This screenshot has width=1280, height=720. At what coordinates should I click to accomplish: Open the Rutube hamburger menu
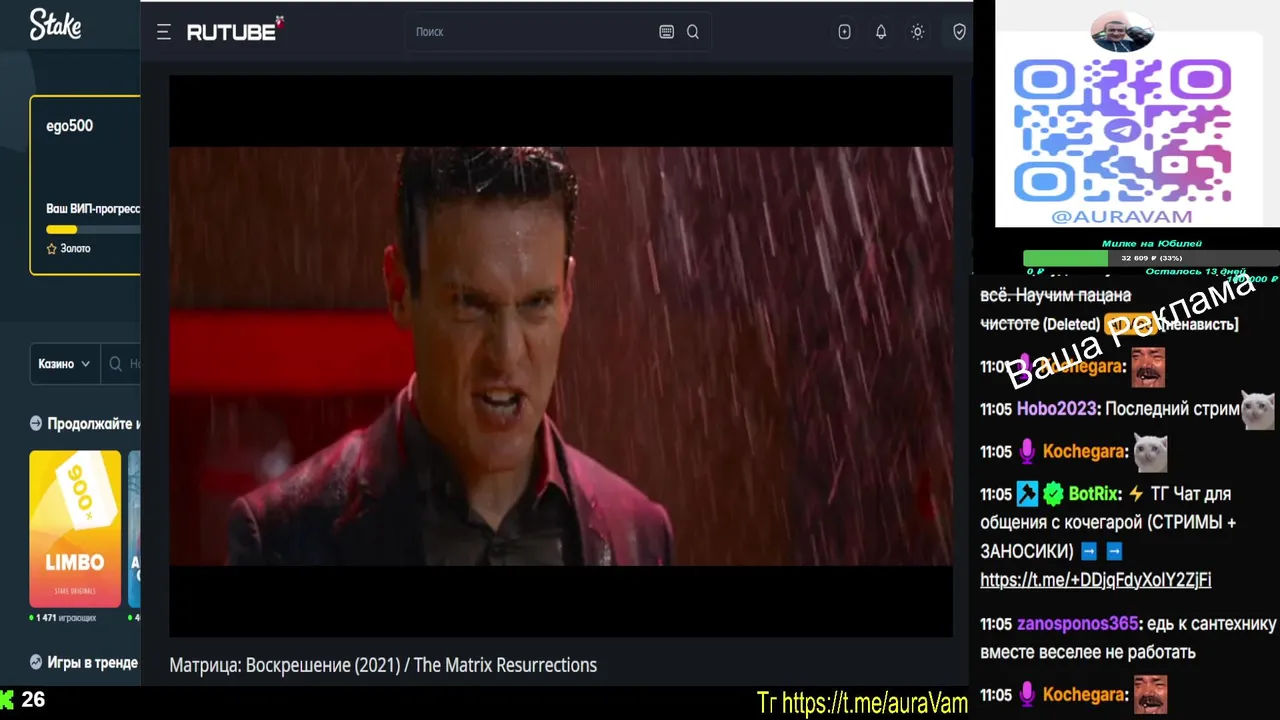point(164,32)
